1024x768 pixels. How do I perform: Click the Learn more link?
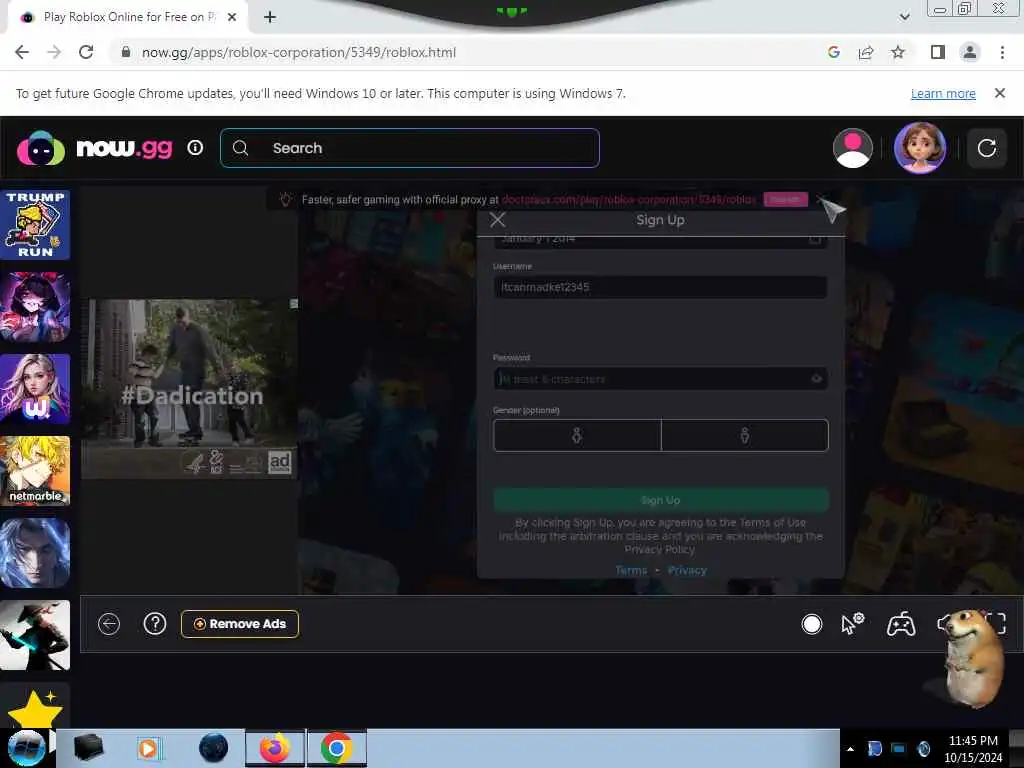coord(943,93)
